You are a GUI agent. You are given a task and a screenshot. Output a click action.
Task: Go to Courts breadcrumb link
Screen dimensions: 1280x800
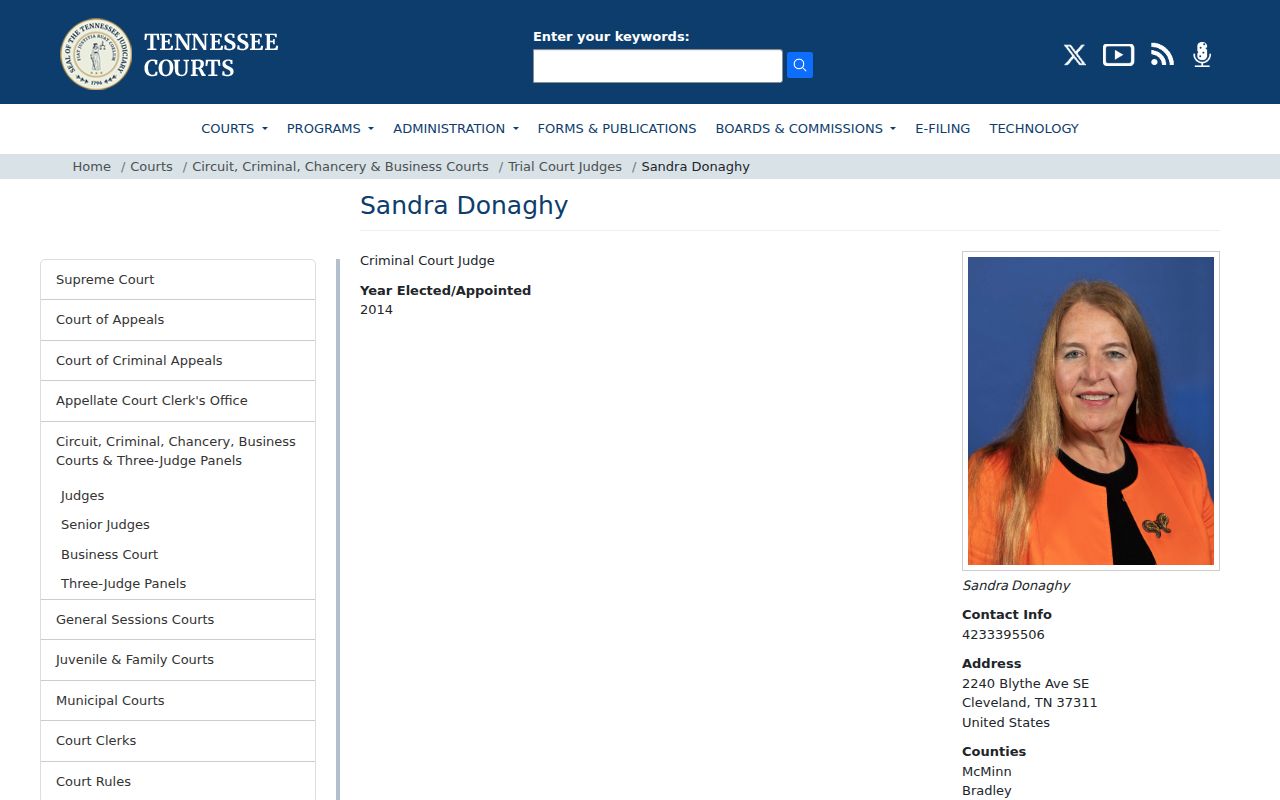tap(151, 167)
